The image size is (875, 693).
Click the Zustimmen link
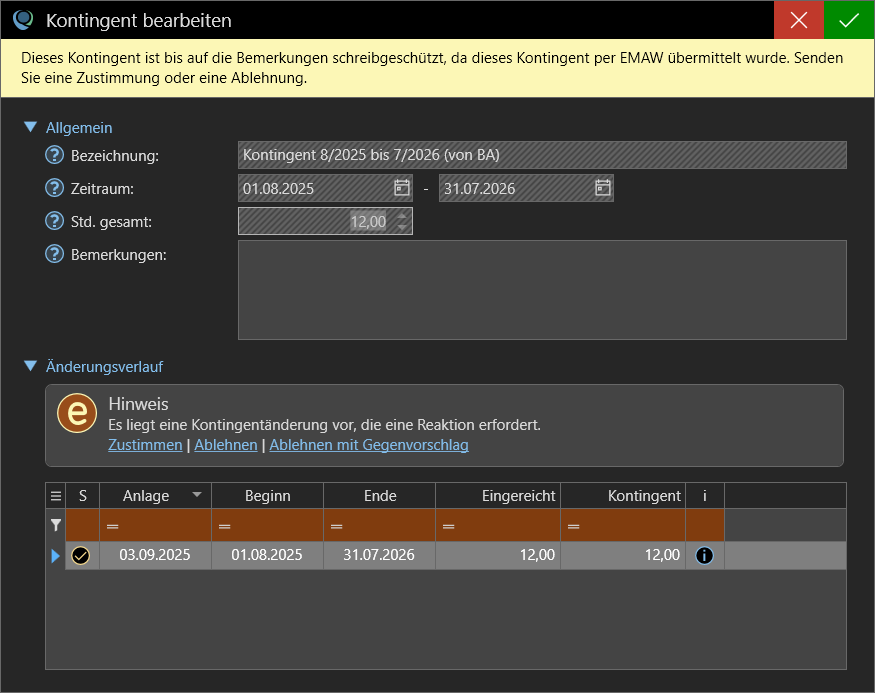coord(145,445)
